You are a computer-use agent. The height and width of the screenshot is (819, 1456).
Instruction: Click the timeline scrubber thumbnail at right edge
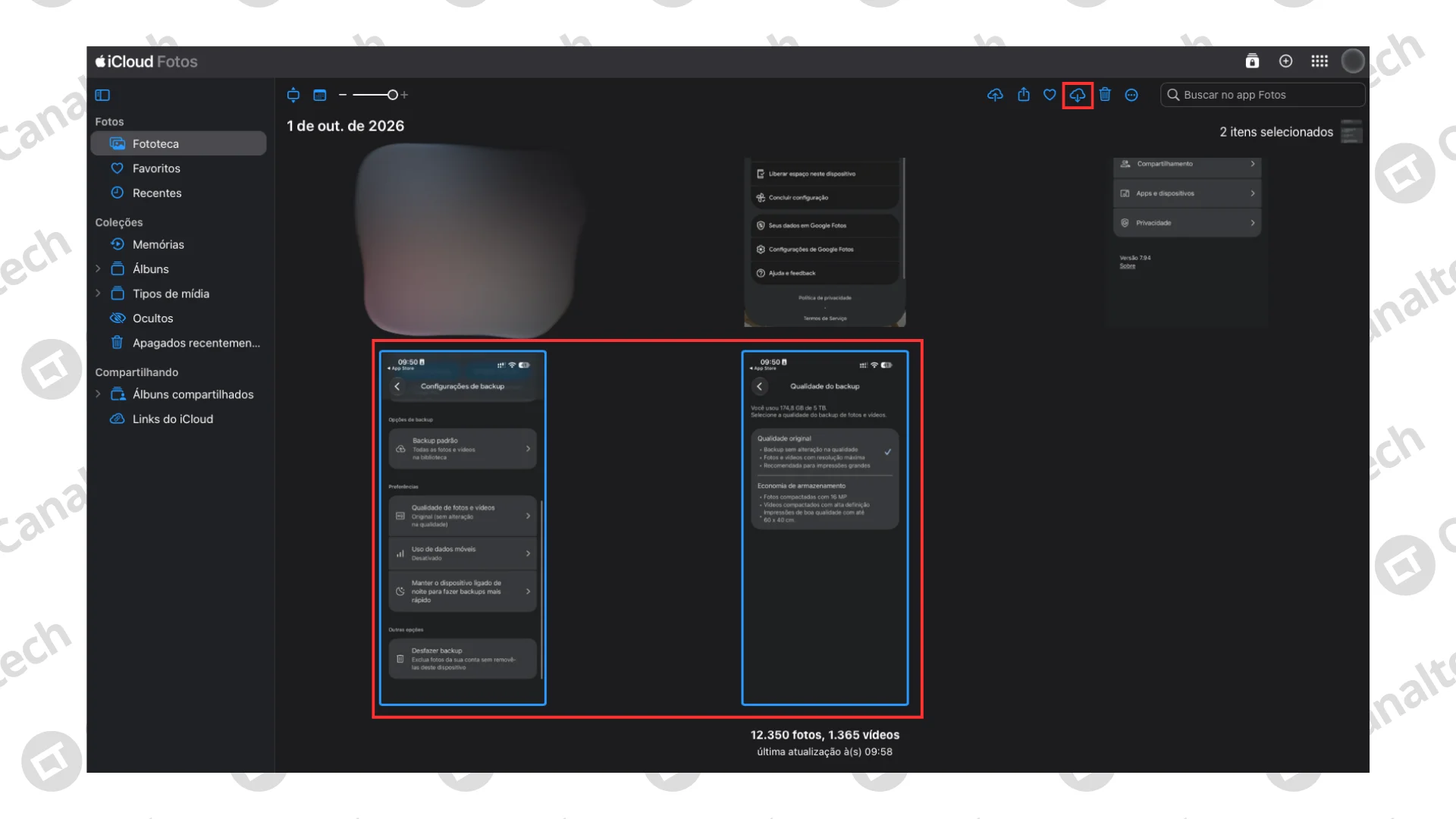point(1351,132)
